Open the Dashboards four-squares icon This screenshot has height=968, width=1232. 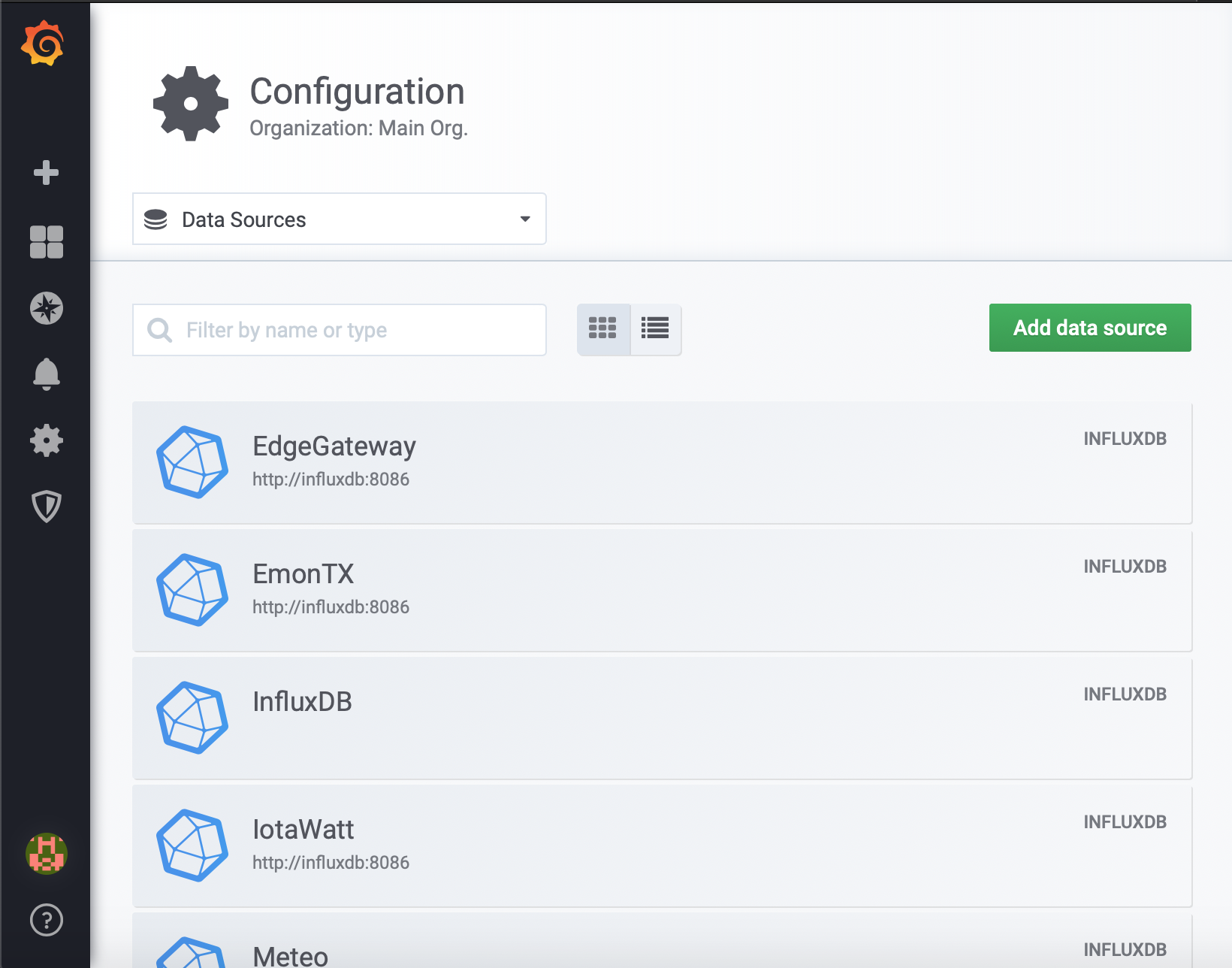coord(46,242)
